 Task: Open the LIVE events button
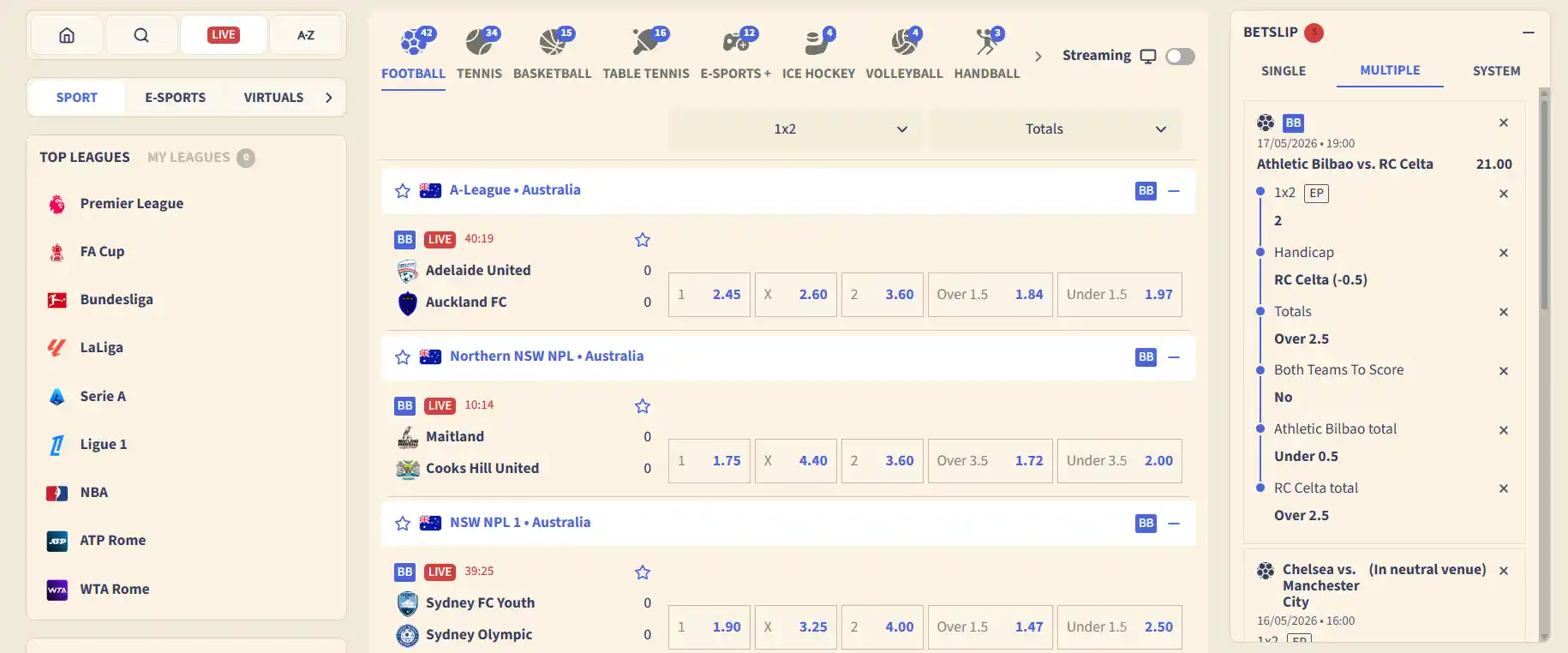pyautogui.click(x=223, y=35)
